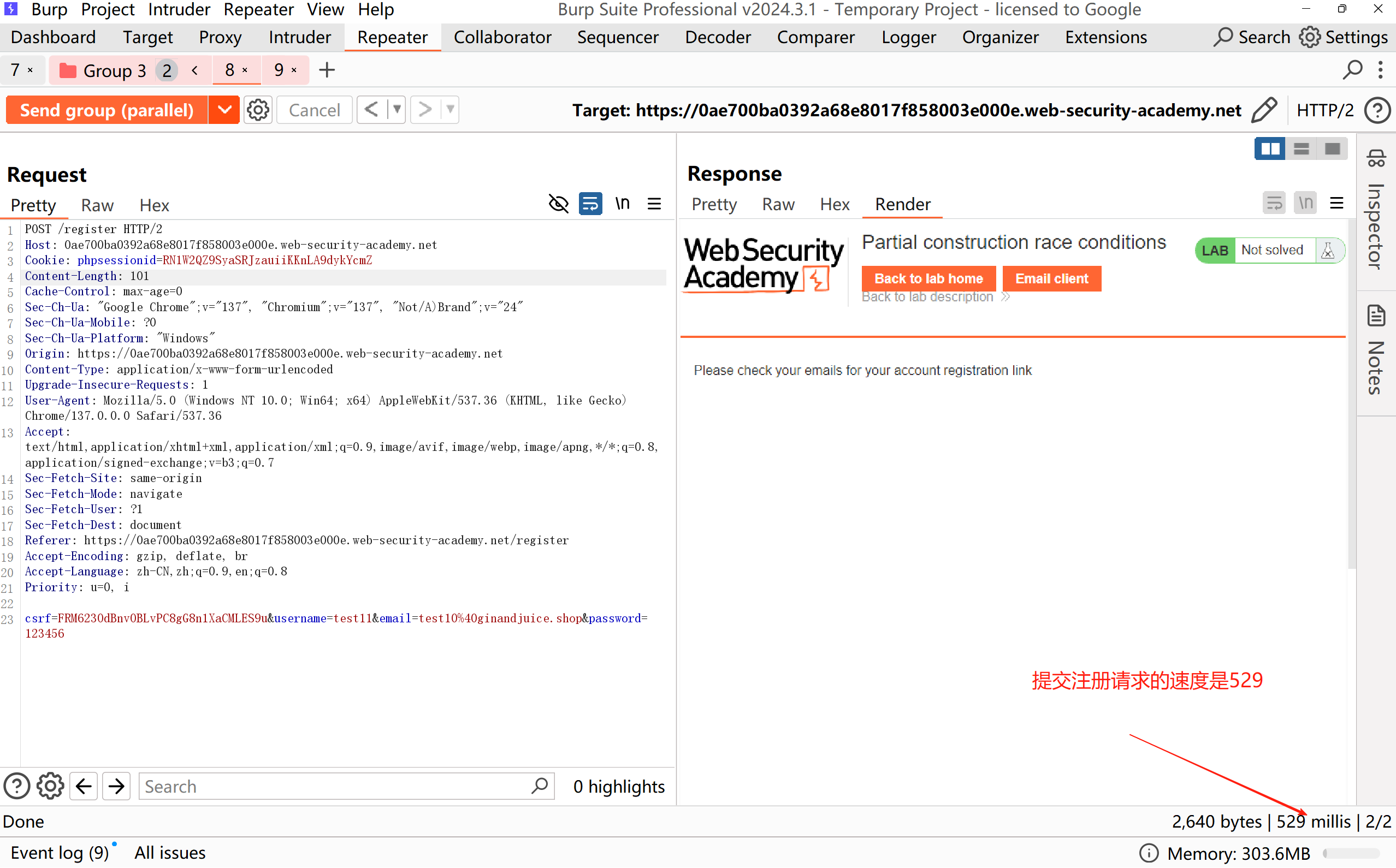Expand Send group mode dropdown arrow
This screenshot has height=868, width=1396.
pos(224,110)
